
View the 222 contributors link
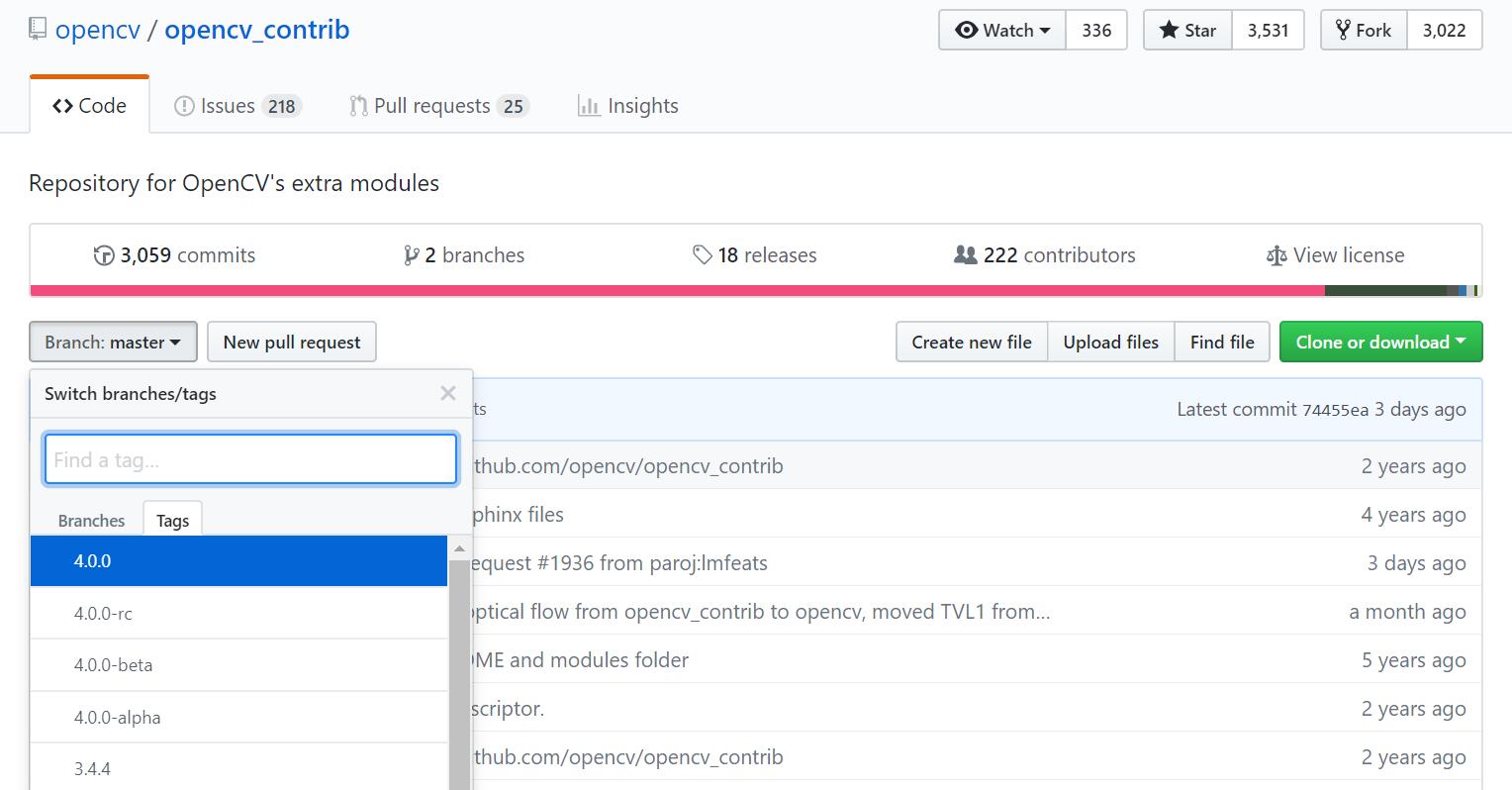coord(1045,255)
